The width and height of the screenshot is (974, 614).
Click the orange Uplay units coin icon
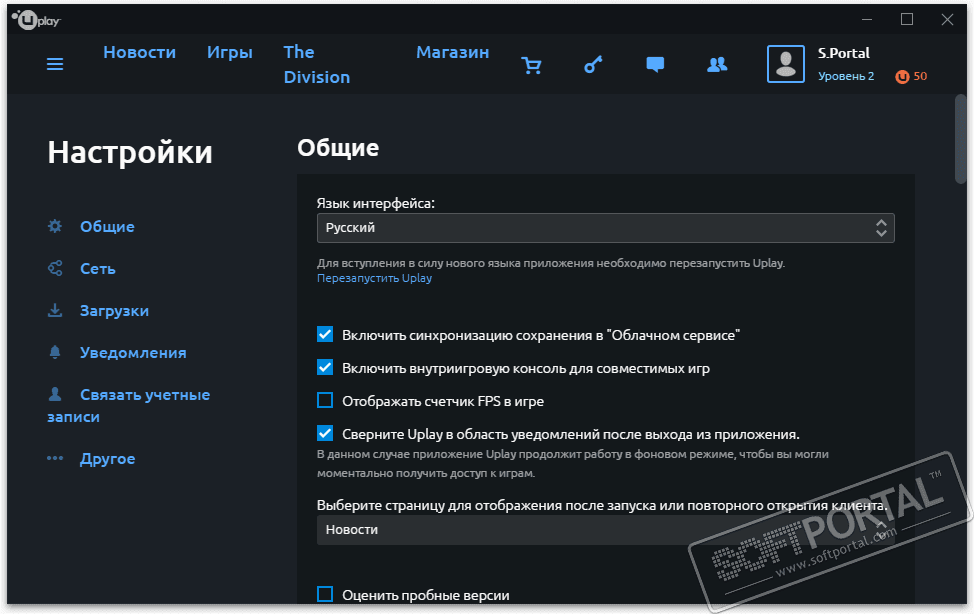point(902,76)
